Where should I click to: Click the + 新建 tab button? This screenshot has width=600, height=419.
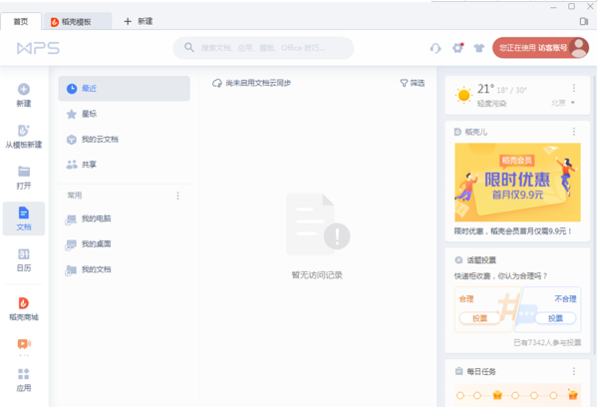pyautogui.click(x=138, y=21)
